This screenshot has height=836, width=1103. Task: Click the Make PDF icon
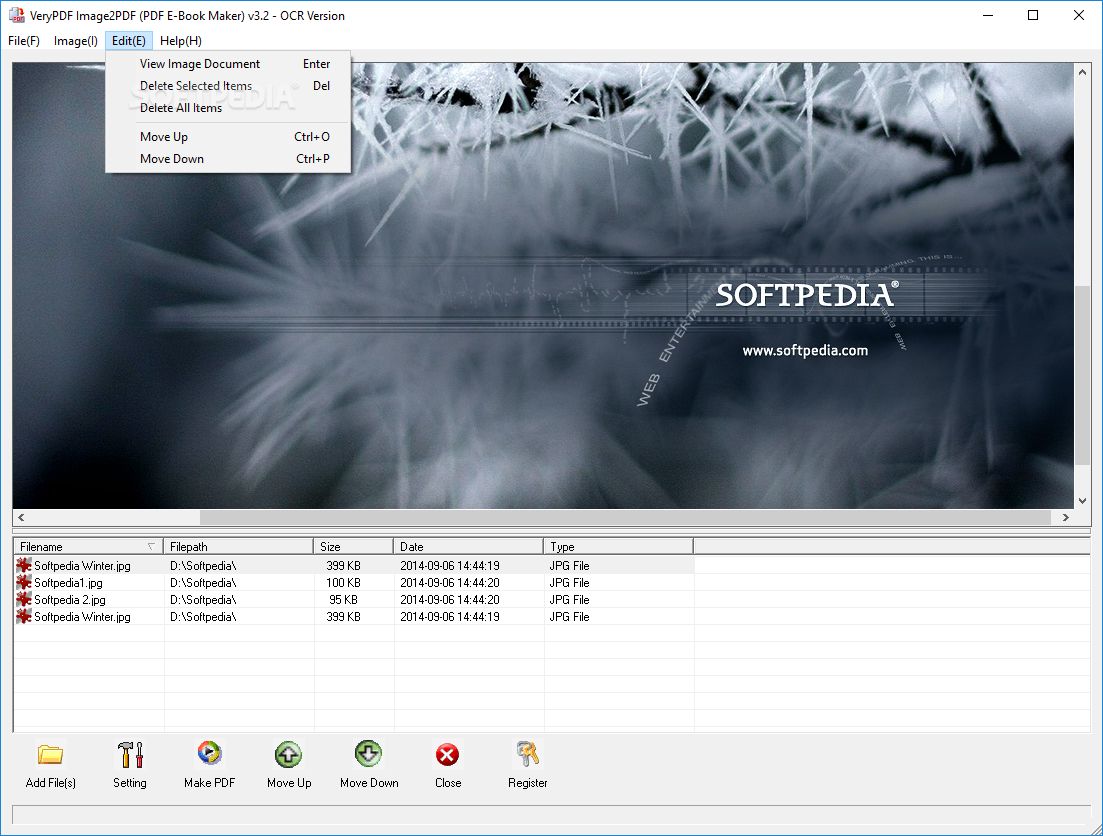[x=210, y=754]
